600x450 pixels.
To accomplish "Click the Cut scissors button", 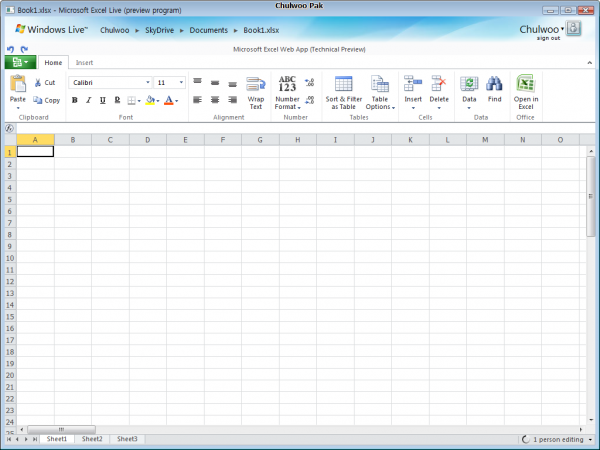I will 45,82.
